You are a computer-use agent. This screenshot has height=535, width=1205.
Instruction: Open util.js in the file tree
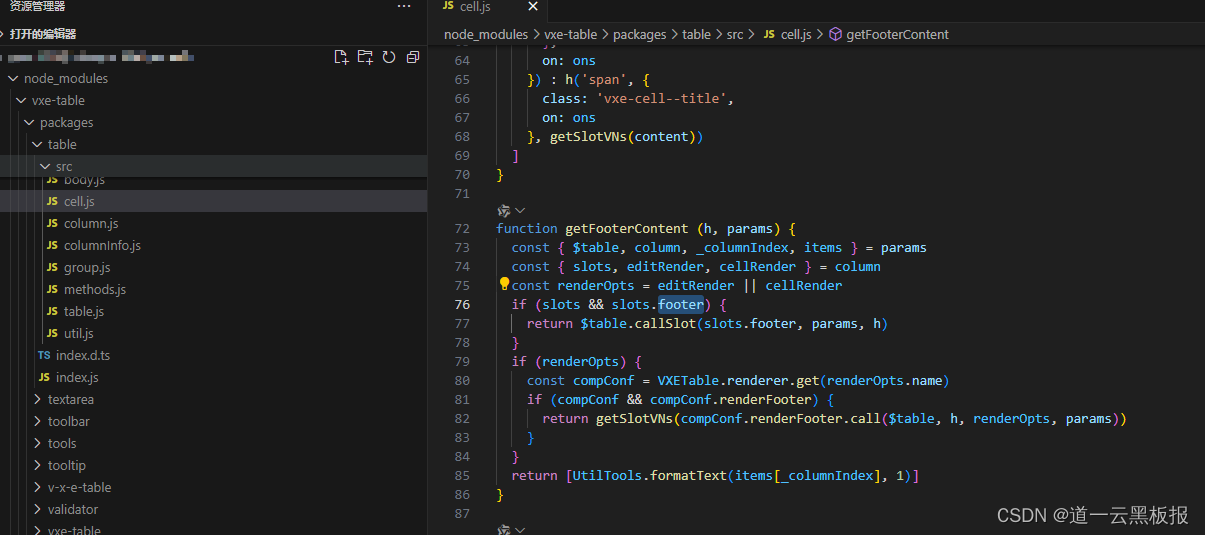79,333
